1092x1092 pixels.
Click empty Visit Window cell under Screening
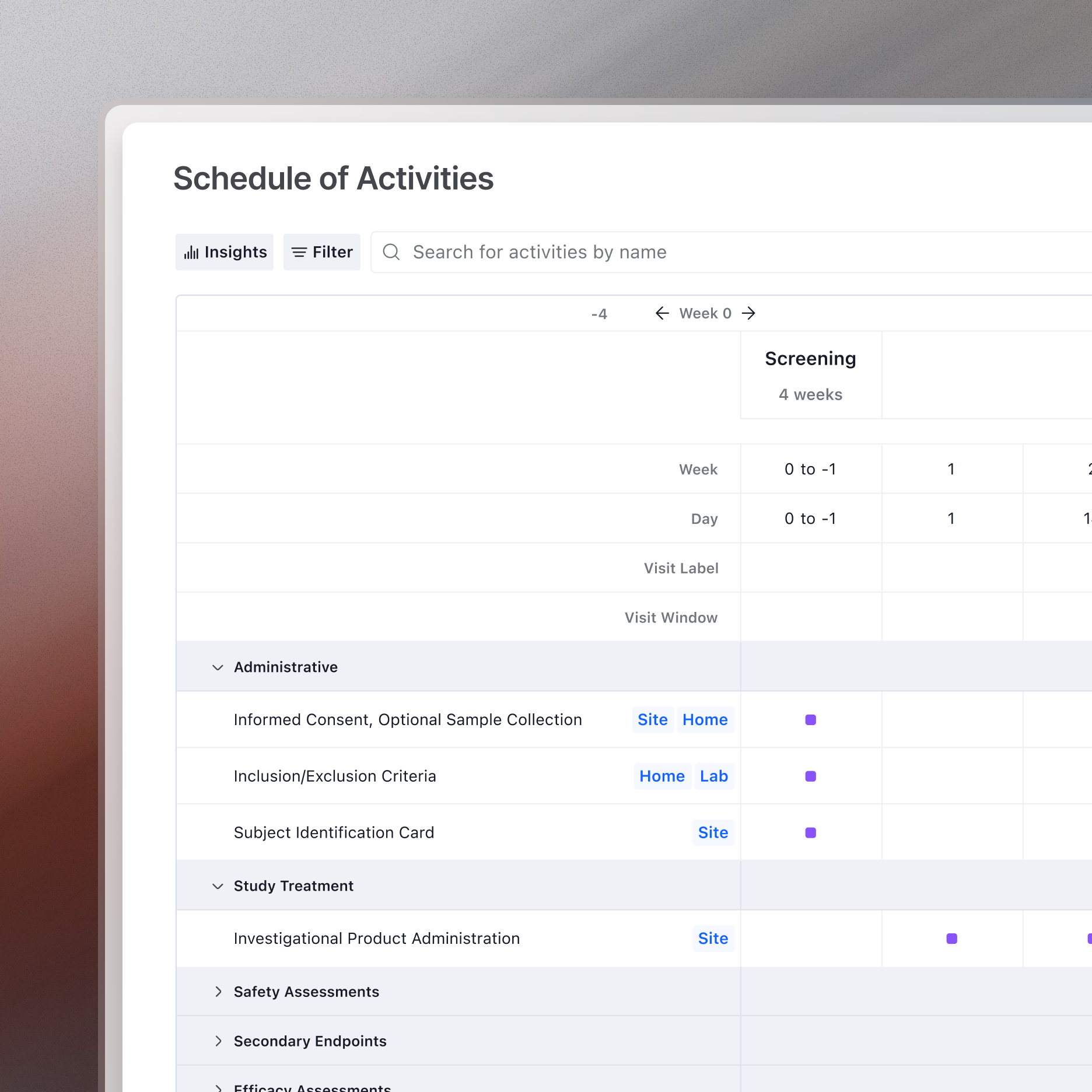(x=811, y=617)
